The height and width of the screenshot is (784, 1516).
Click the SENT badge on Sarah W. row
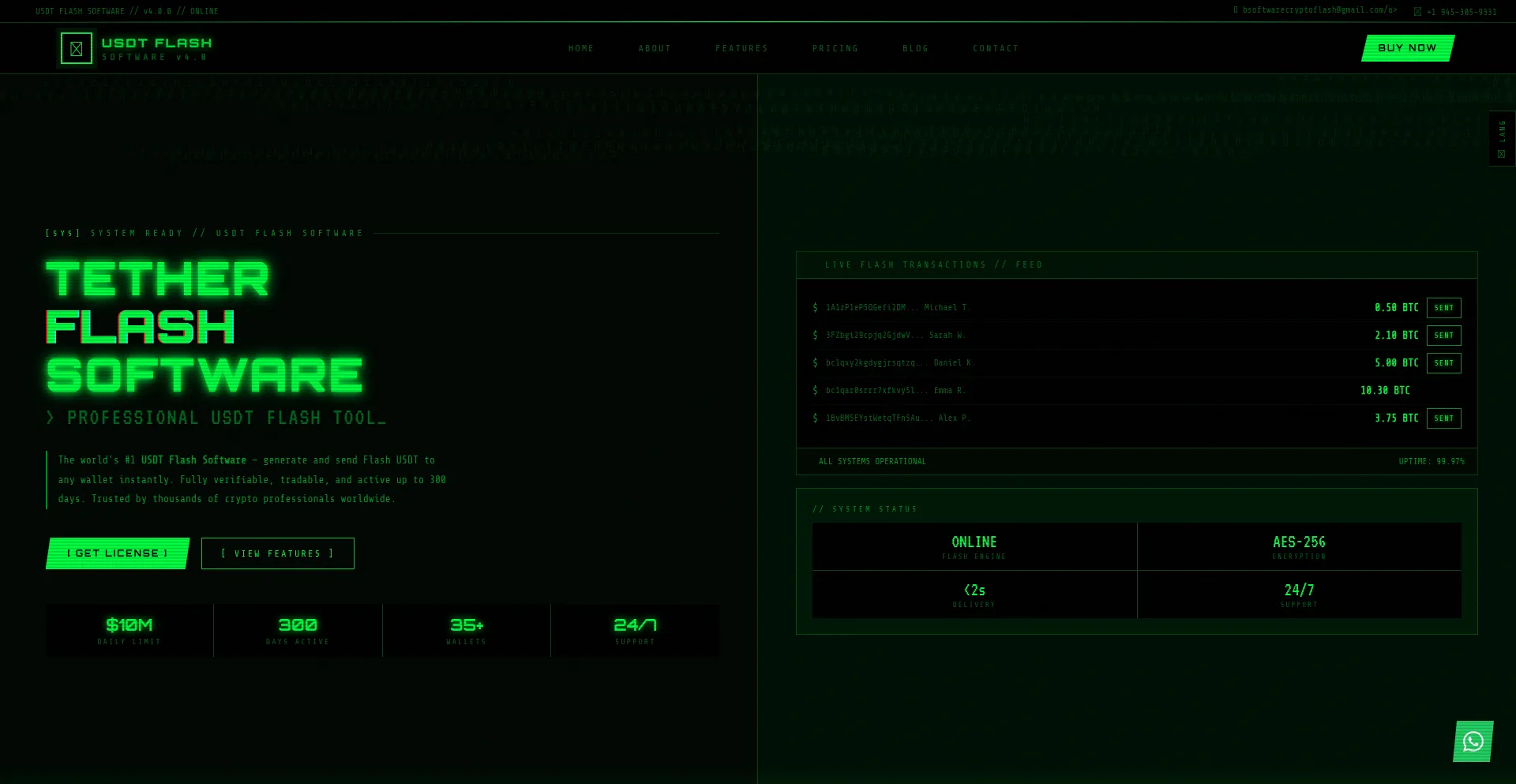pos(1444,336)
